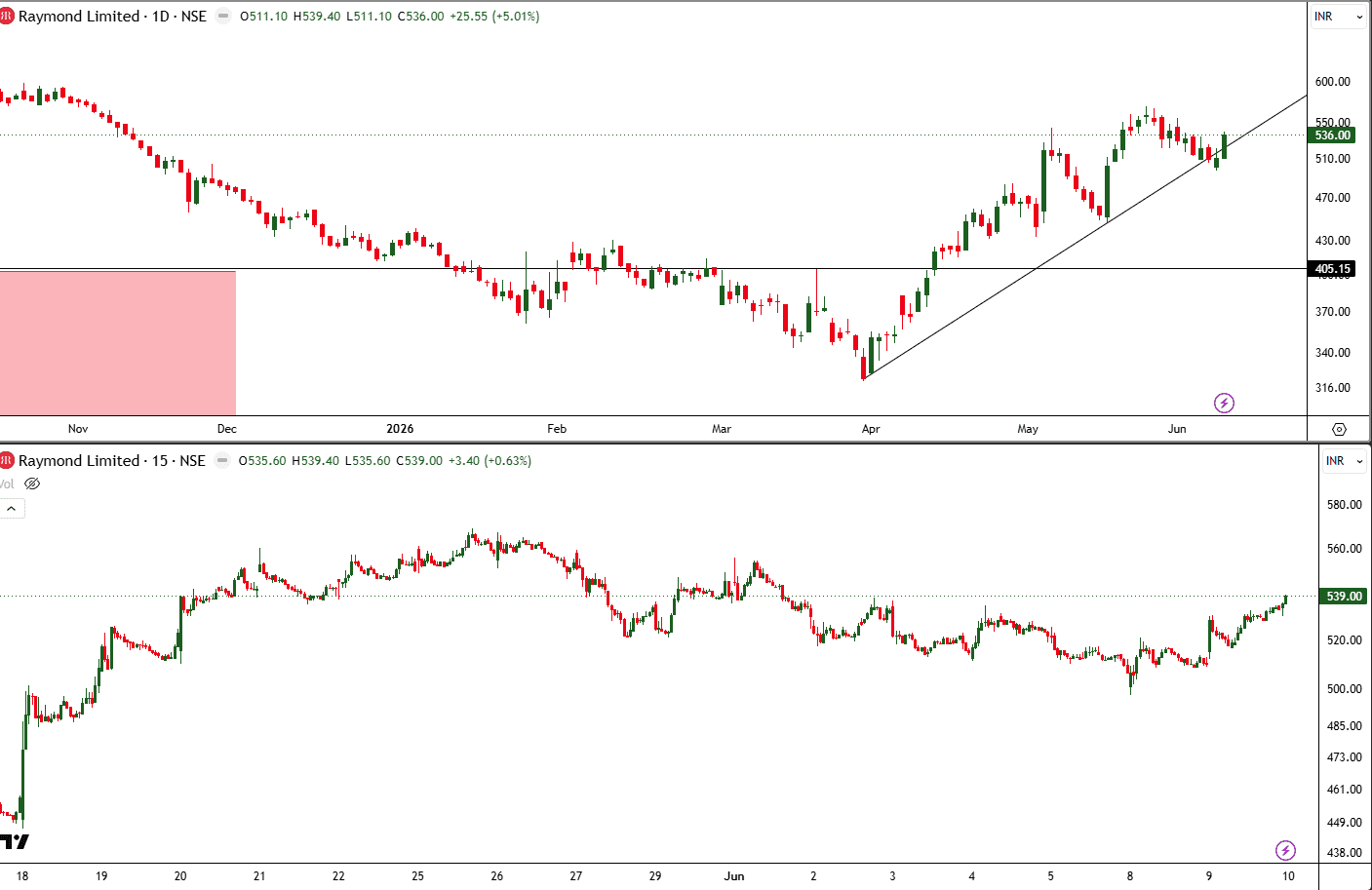The width and height of the screenshot is (1372, 890).
Task: Click the 405.15 price label on the axis
Action: point(1332,269)
